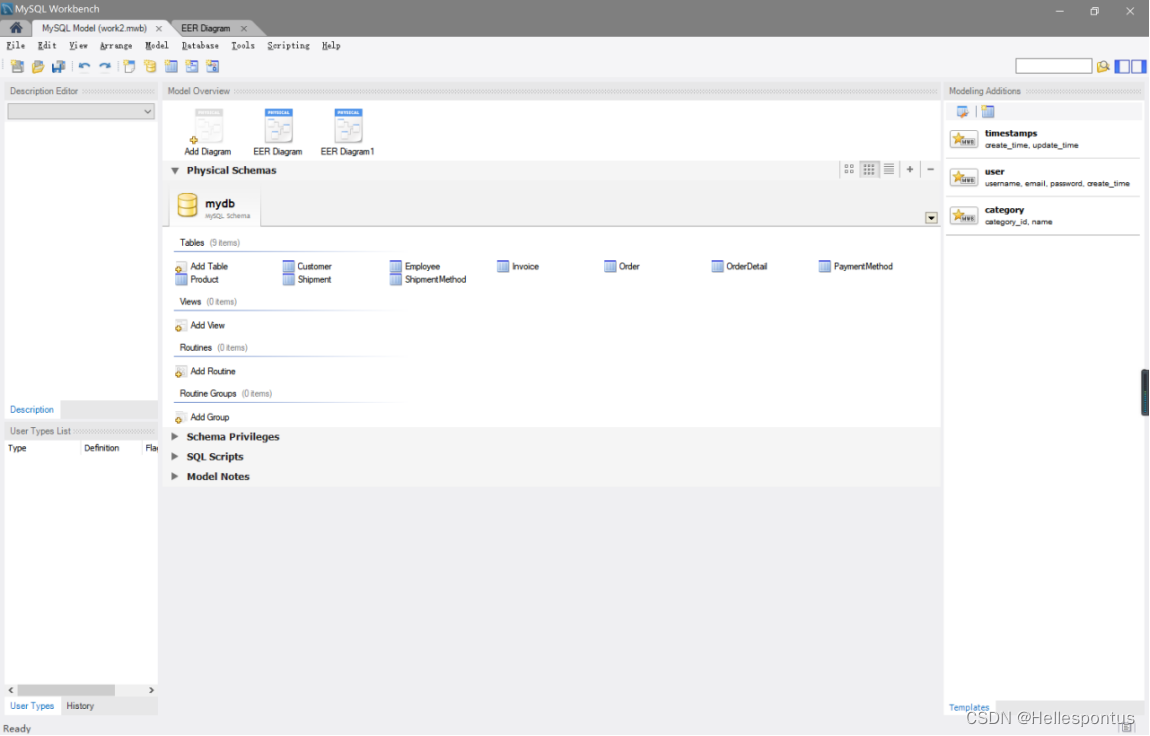Add a new table via toolbar icon
The width and height of the screenshot is (1150, 736).
(171, 67)
